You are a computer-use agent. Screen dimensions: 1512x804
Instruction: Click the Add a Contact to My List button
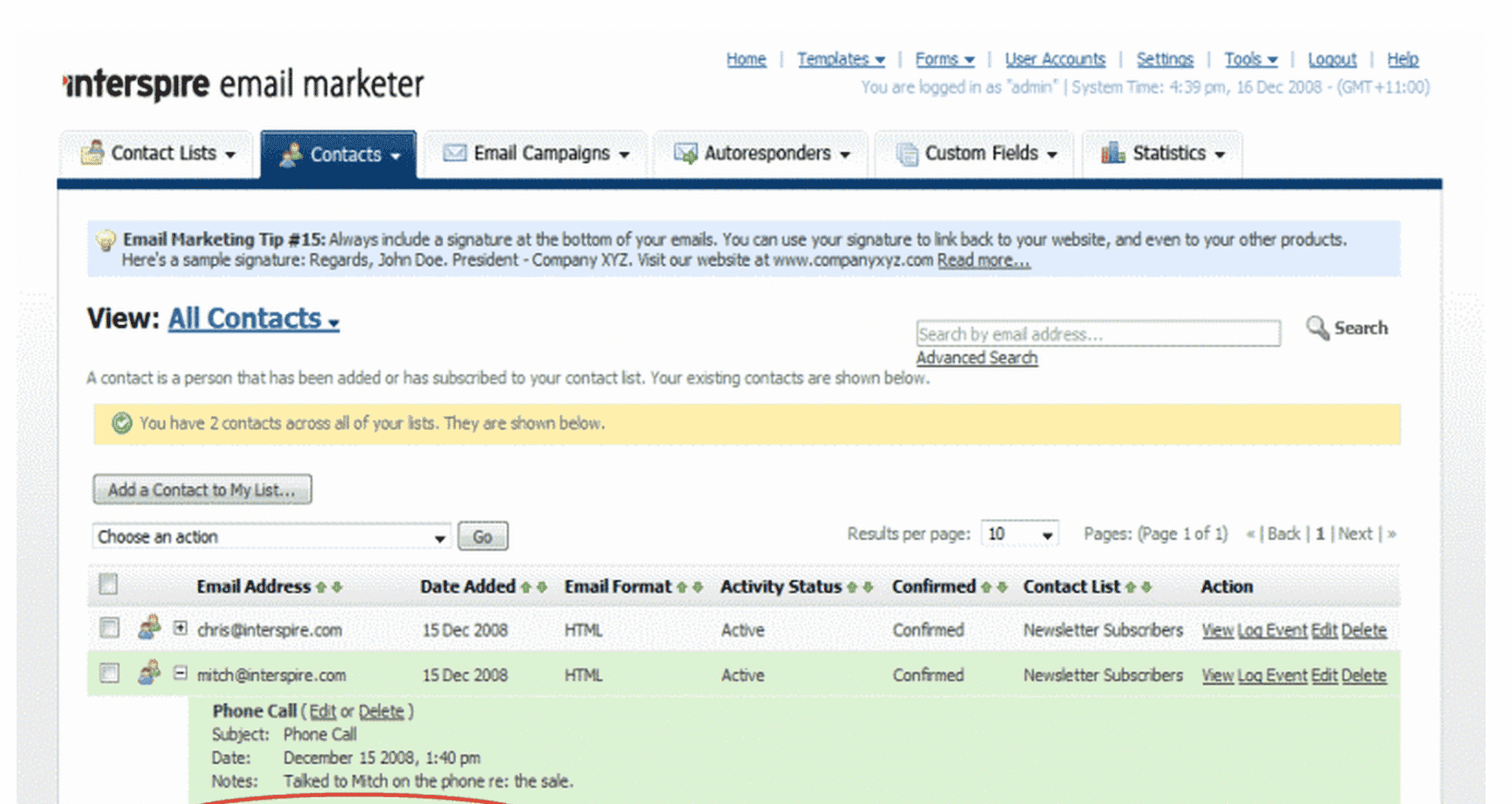202,489
